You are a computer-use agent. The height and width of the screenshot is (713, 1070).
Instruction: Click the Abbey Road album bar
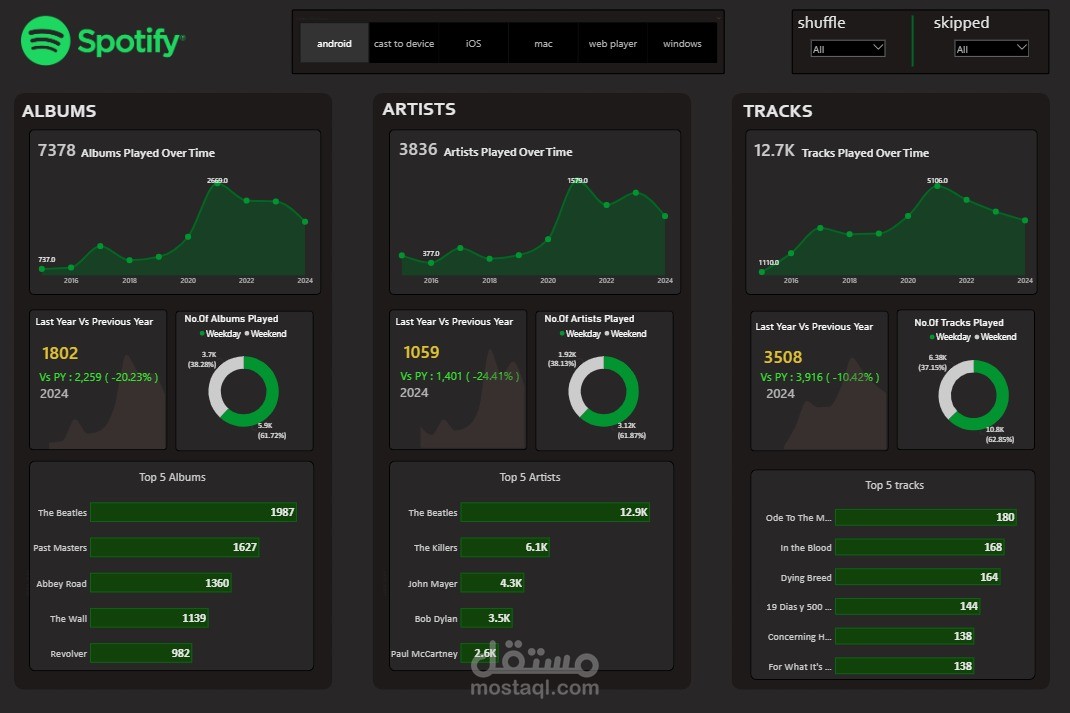[161, 583]
